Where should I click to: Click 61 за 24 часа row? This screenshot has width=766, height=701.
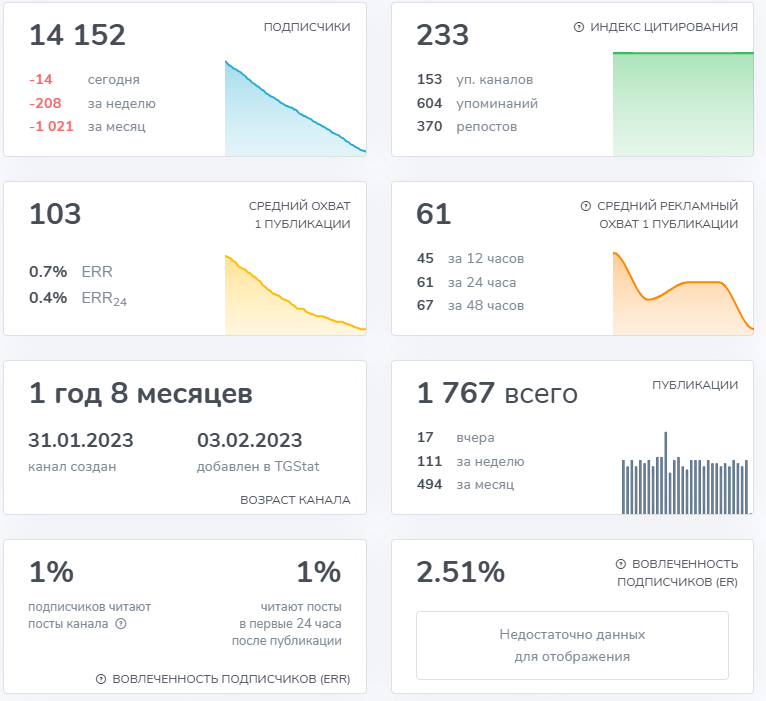coord(467,282)
